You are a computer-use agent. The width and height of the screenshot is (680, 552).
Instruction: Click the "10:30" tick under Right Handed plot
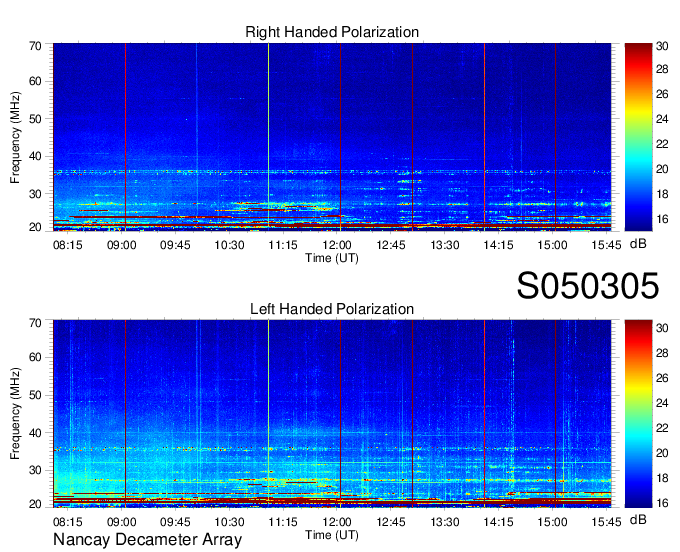[x=229, y=245]
